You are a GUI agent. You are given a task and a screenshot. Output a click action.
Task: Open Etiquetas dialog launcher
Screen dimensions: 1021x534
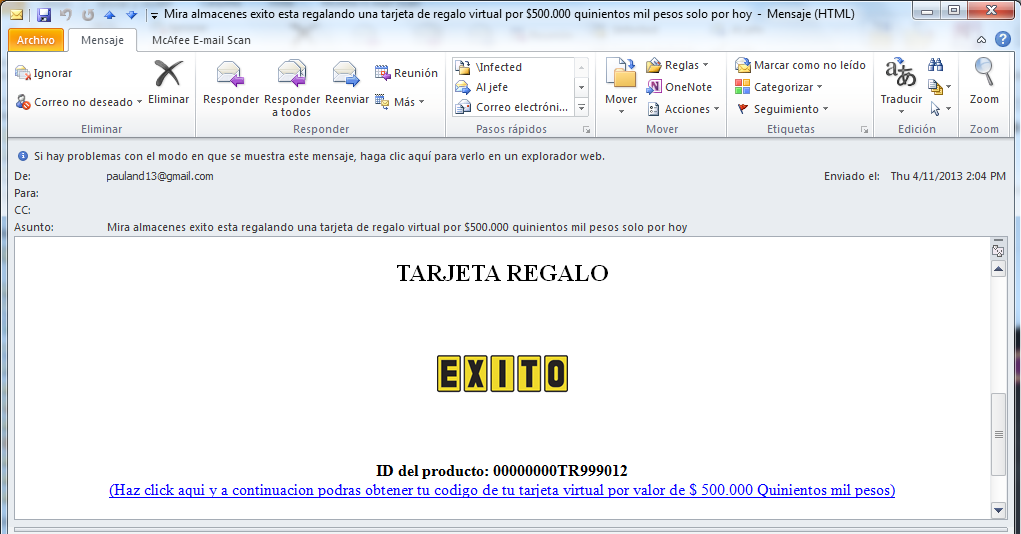pos(864,130)
